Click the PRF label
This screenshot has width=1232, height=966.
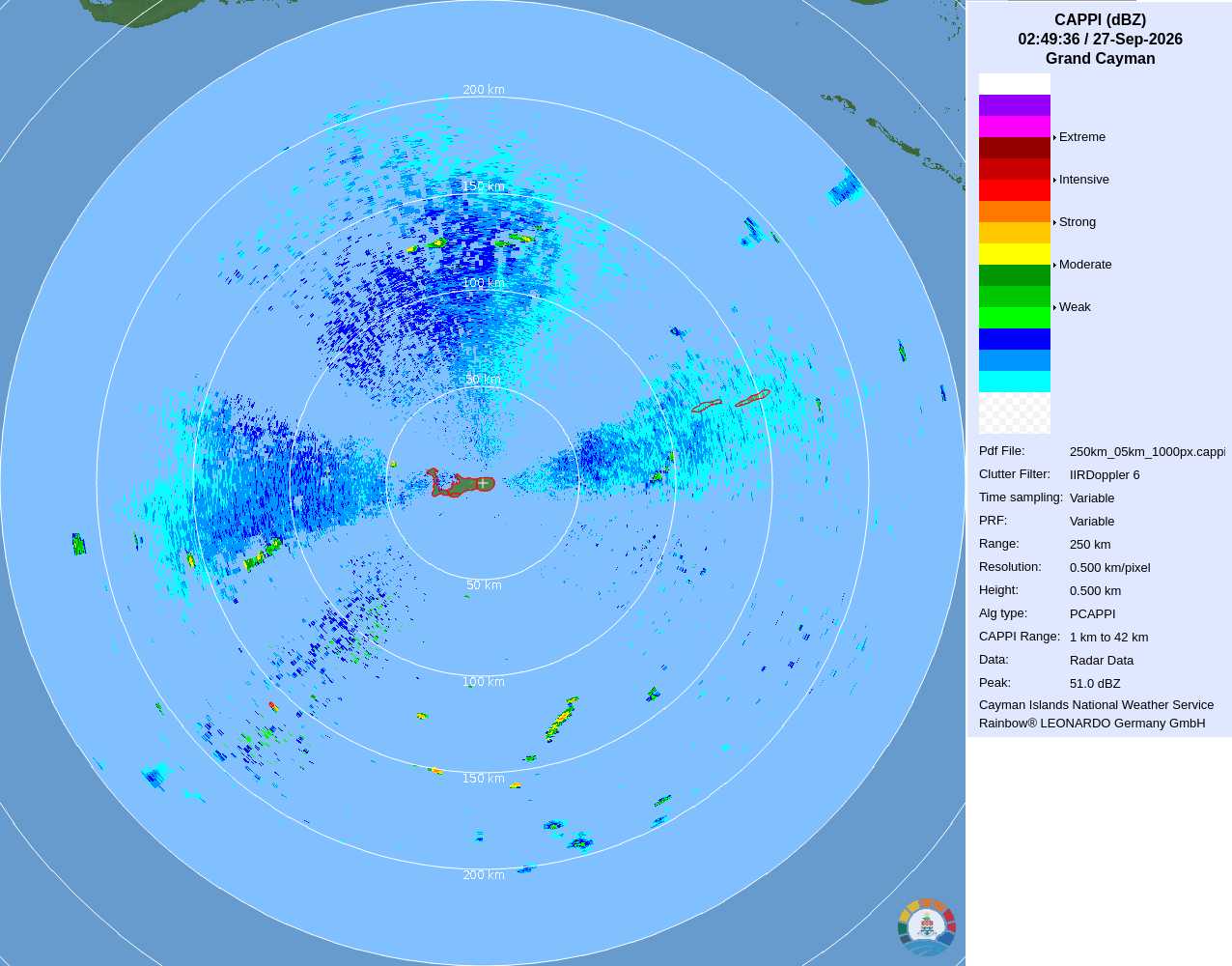tap(993, 521)
